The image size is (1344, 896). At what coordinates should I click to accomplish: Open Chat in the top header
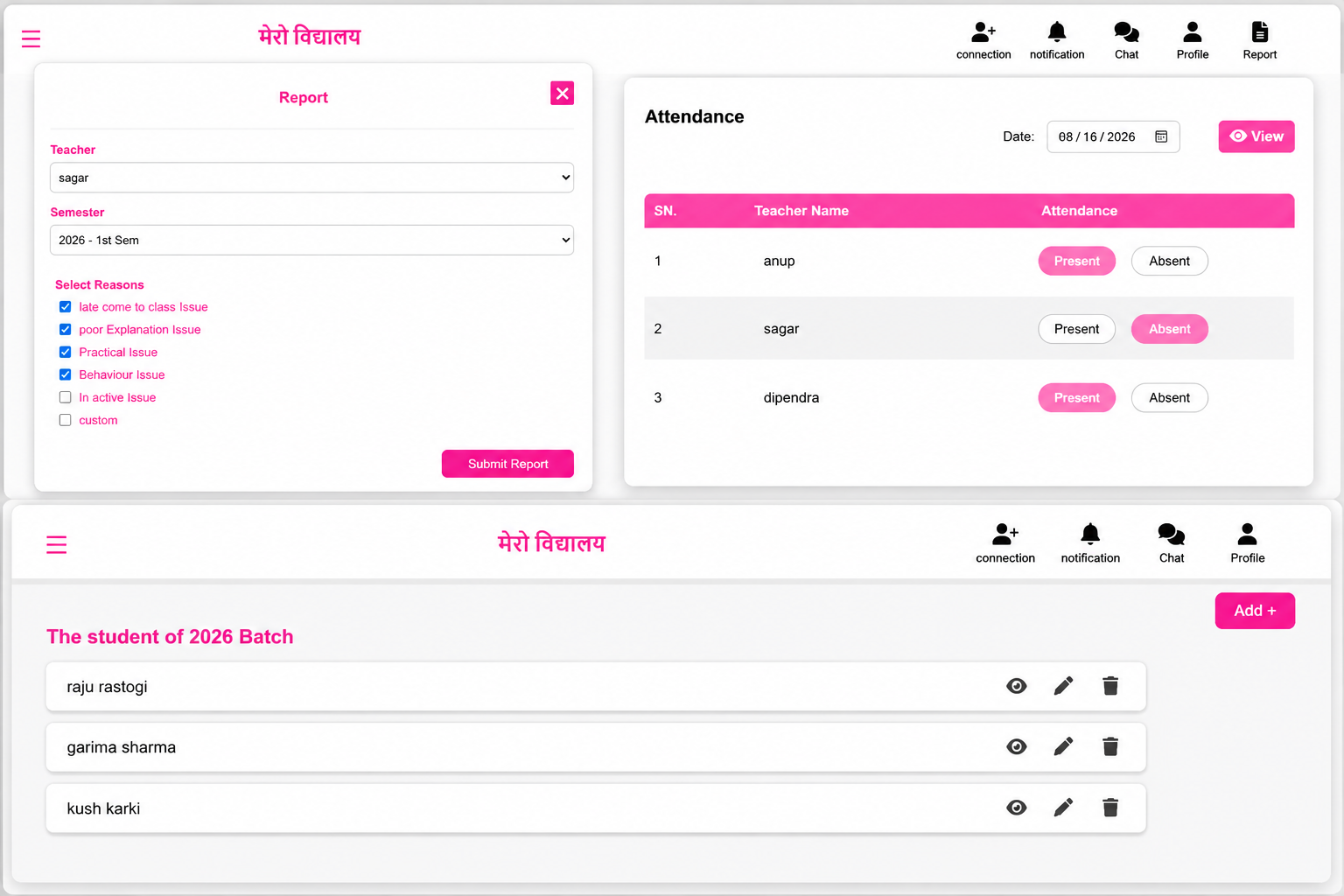[x=1126, y=32]
